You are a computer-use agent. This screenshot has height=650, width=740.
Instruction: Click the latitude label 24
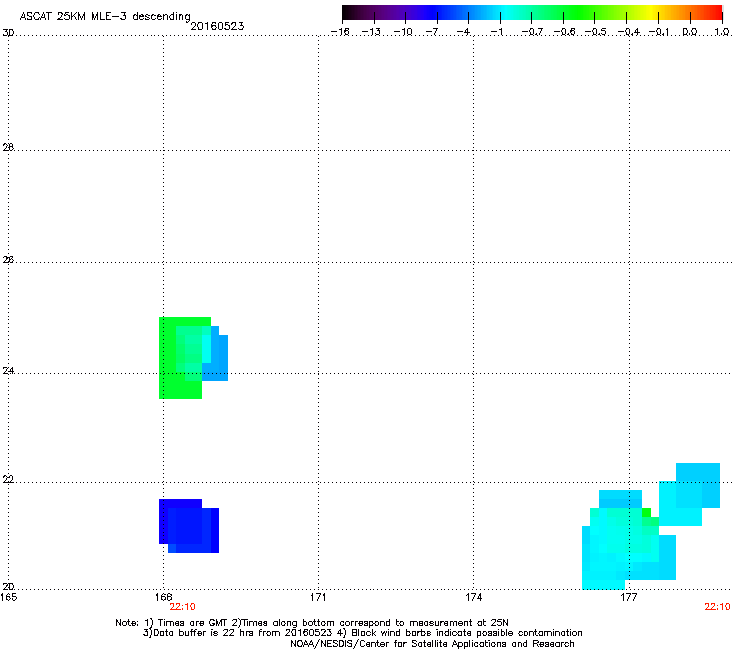[8, 371]
